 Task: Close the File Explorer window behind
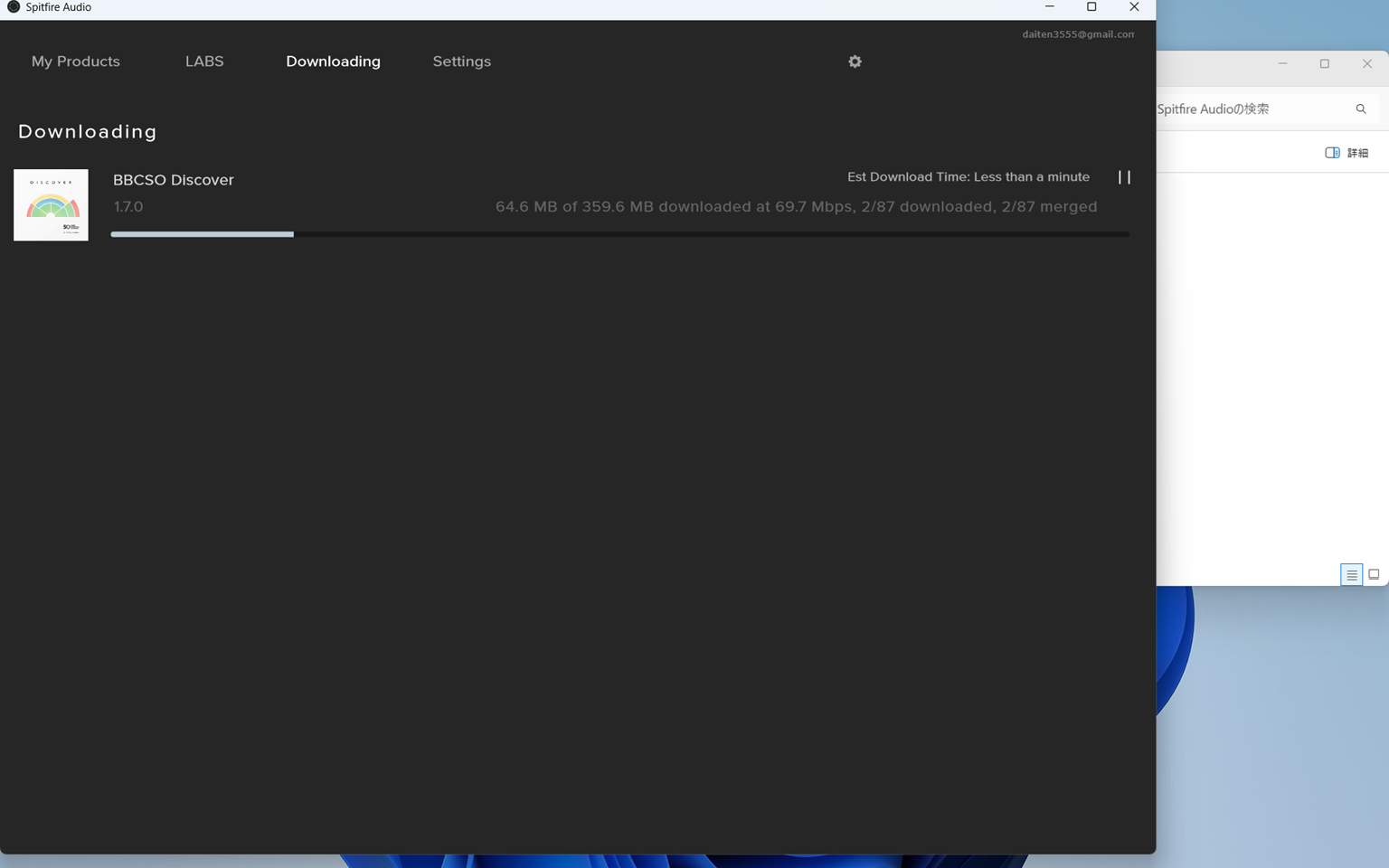pyautogui.click(x=1367, y=63)
